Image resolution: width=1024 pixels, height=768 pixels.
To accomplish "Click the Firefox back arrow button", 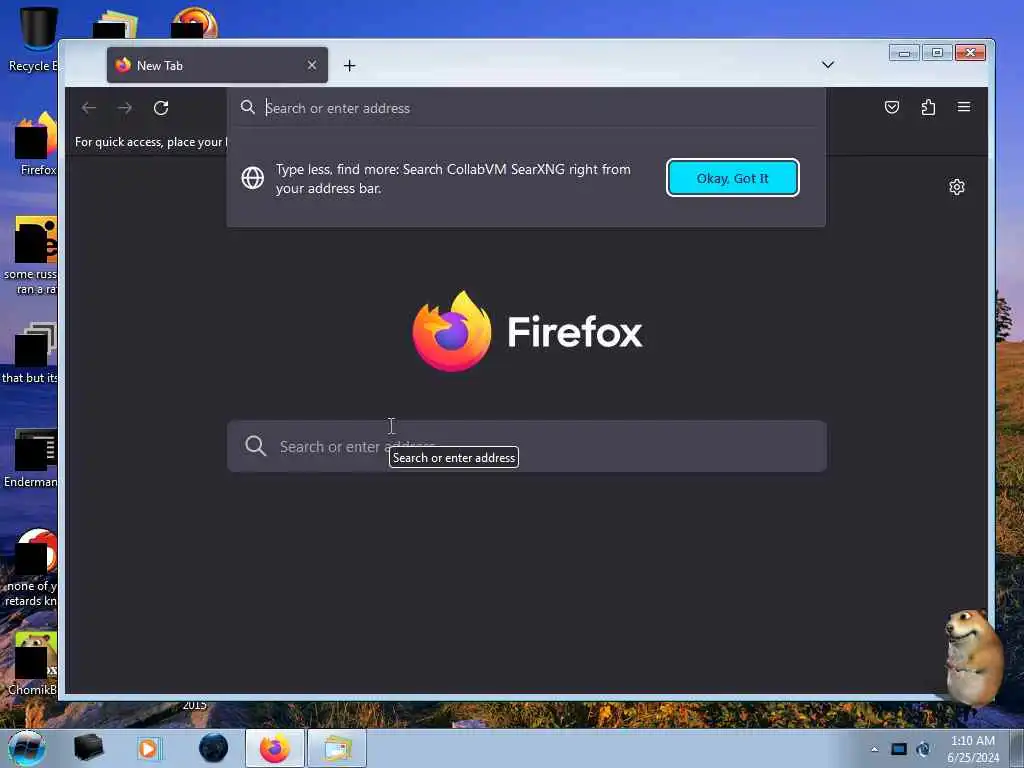I will tap(89, 108).
